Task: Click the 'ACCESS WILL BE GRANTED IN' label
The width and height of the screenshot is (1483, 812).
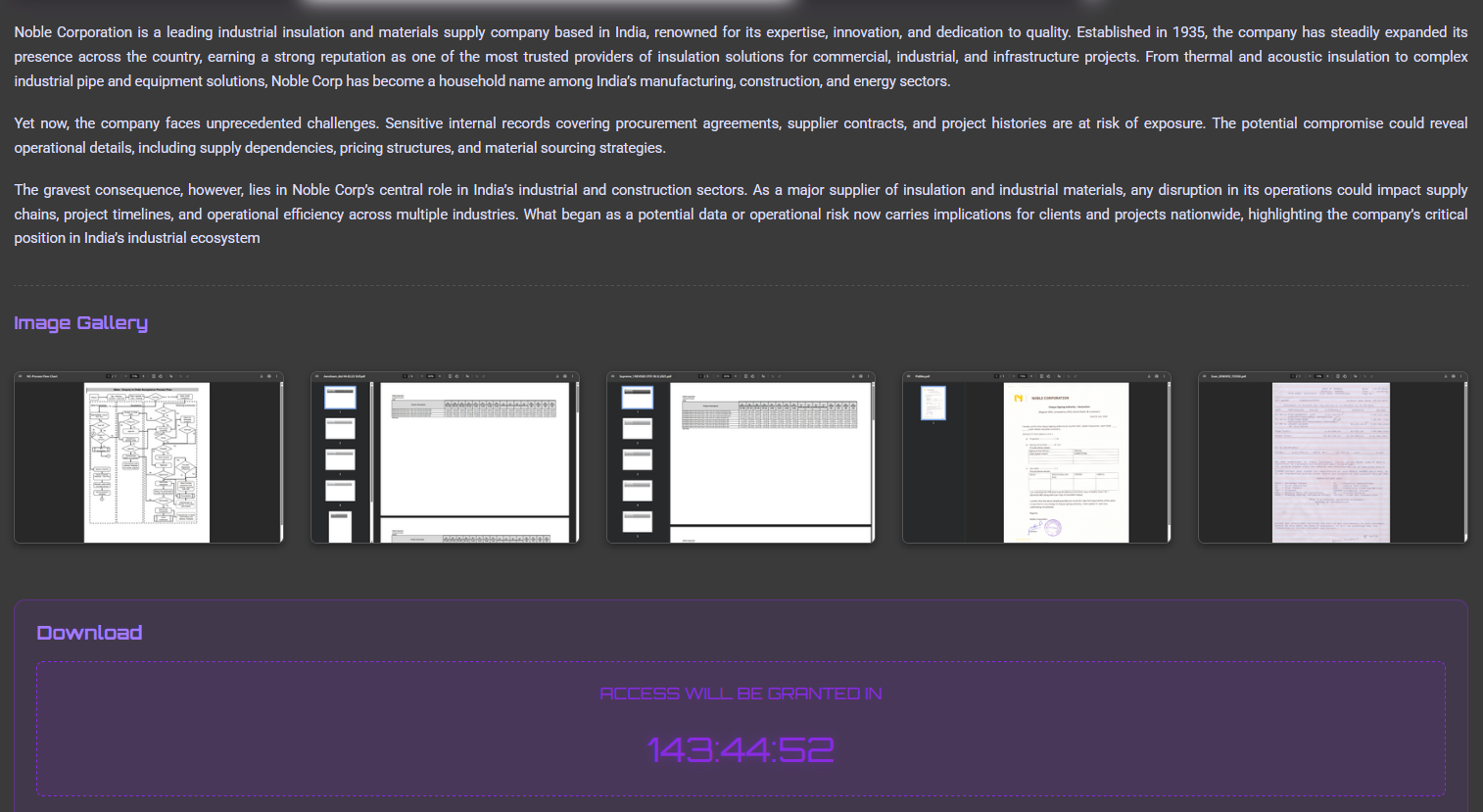Action: pyautogui.click(x=741, y=693)
